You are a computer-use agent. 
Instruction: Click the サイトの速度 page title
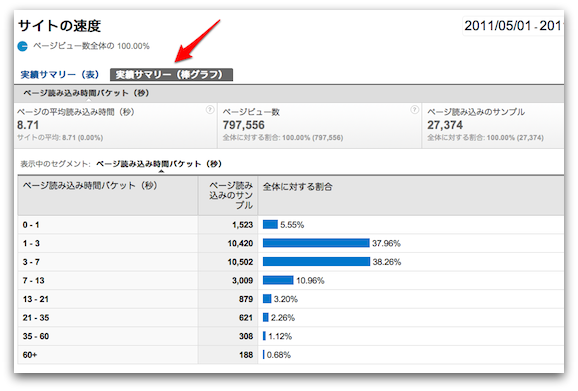click(x=59, y=26)
